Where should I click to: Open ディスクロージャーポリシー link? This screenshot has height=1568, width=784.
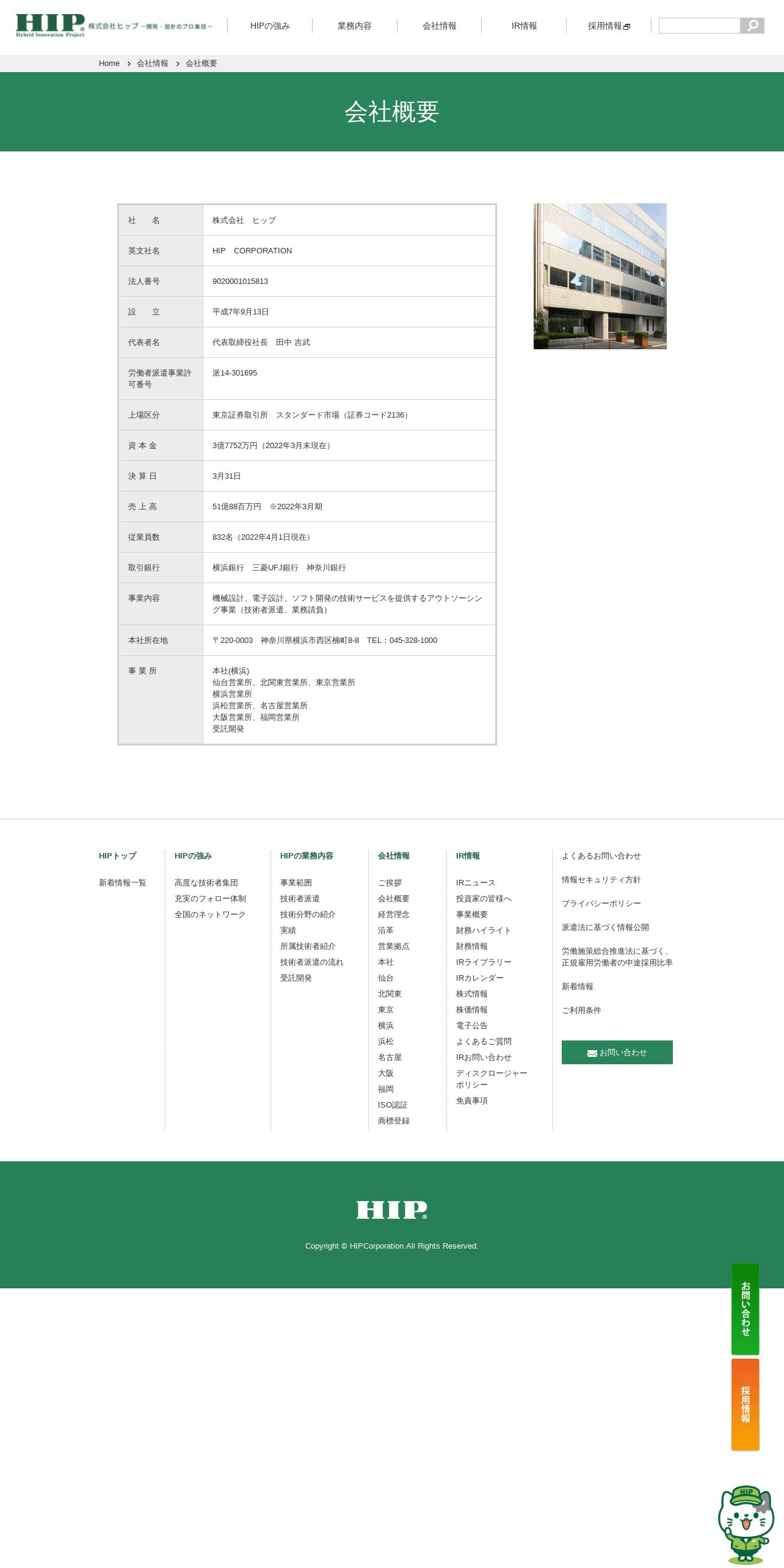point(492,1079)
